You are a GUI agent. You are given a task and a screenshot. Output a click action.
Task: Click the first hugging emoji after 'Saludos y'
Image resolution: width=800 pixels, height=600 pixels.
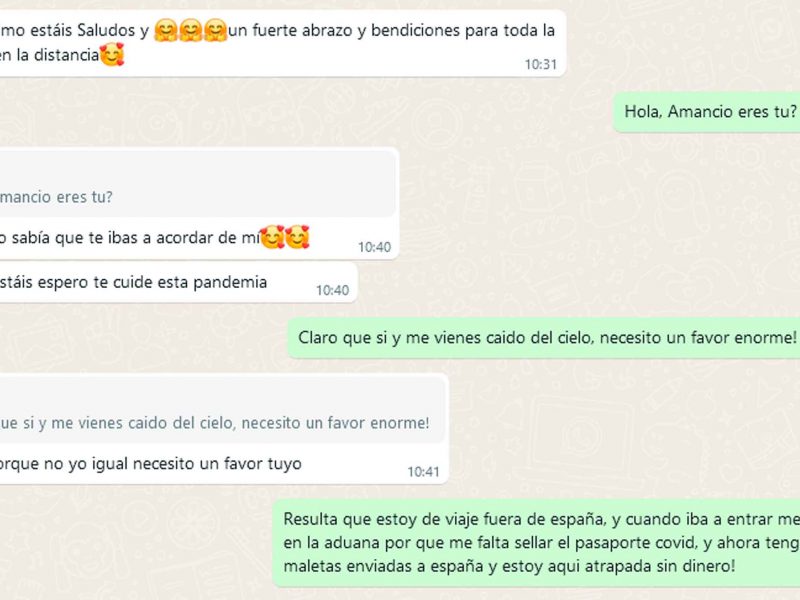pyautogui.click(x=166, y=31)
